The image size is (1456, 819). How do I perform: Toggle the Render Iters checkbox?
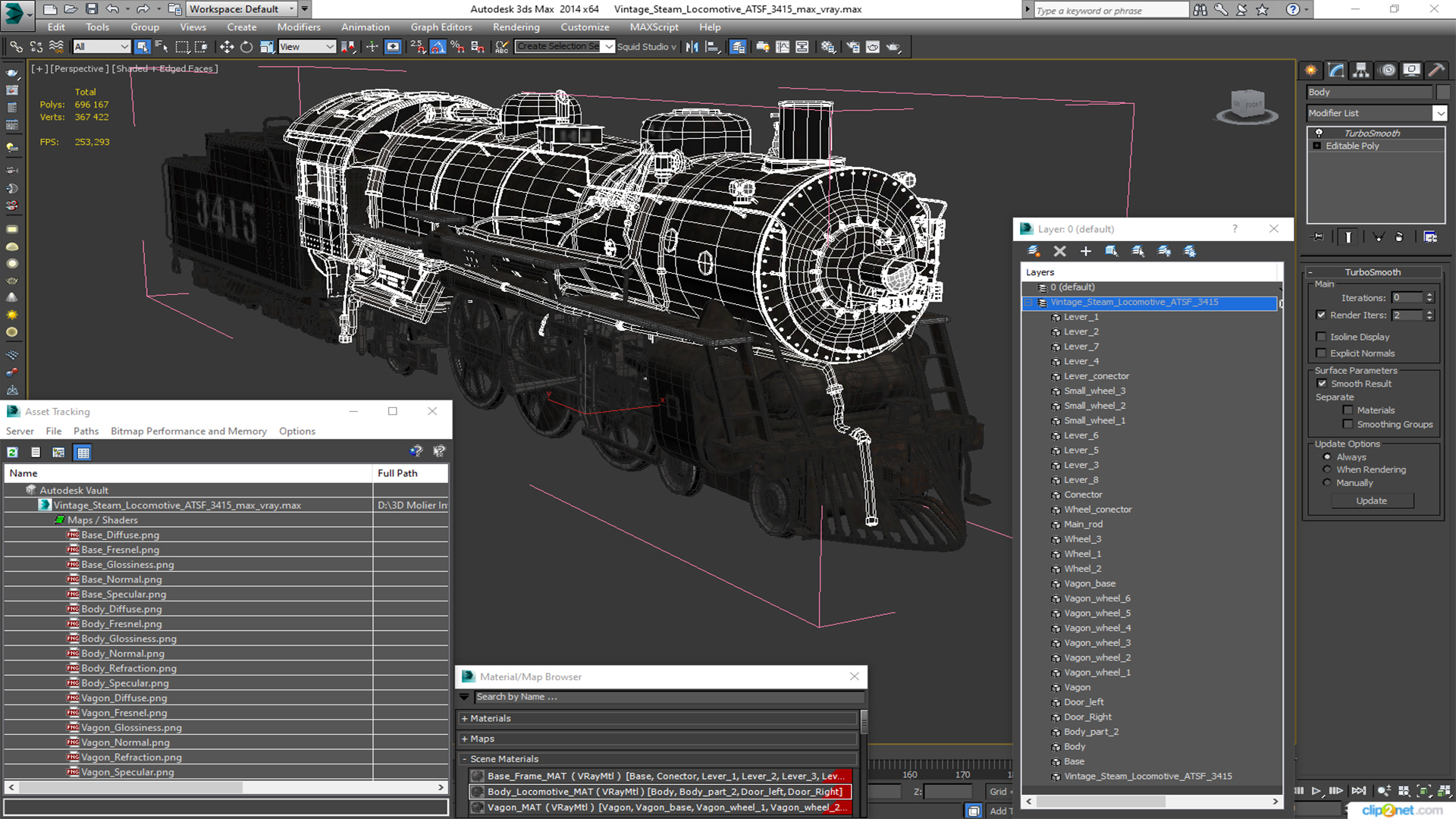coord(1321,315)
